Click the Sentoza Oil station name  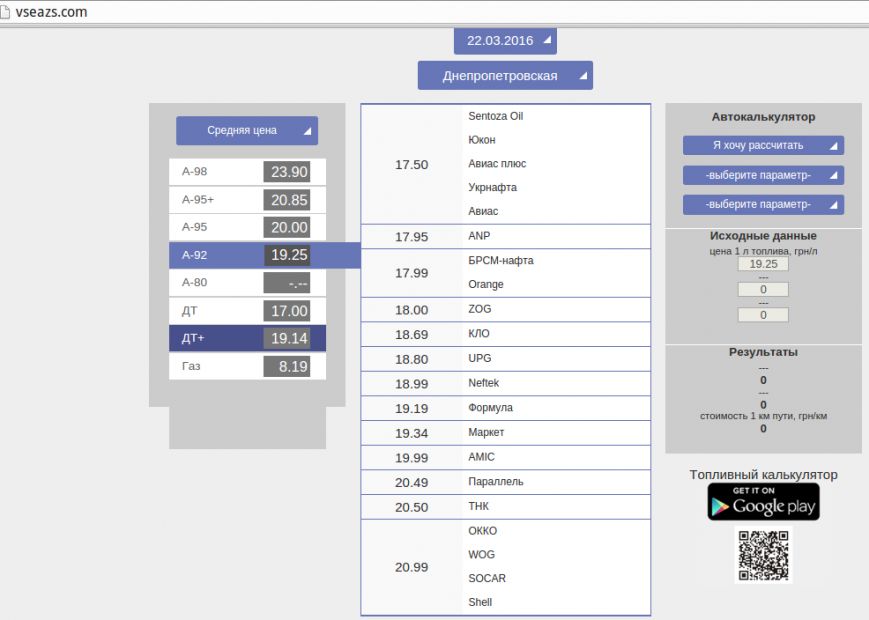(x=495, y=116)
